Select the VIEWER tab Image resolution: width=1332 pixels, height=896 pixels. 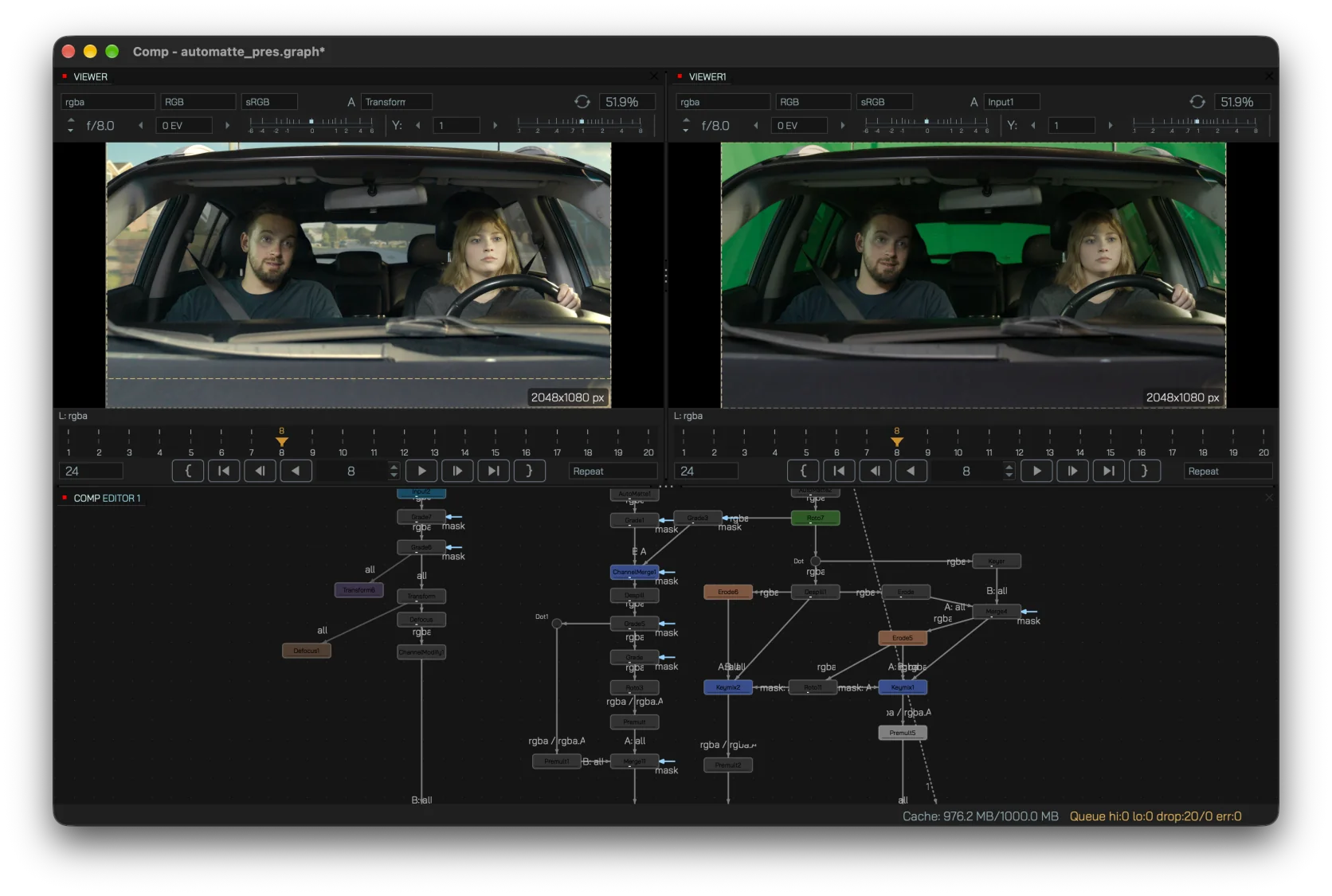click(90, 76)
